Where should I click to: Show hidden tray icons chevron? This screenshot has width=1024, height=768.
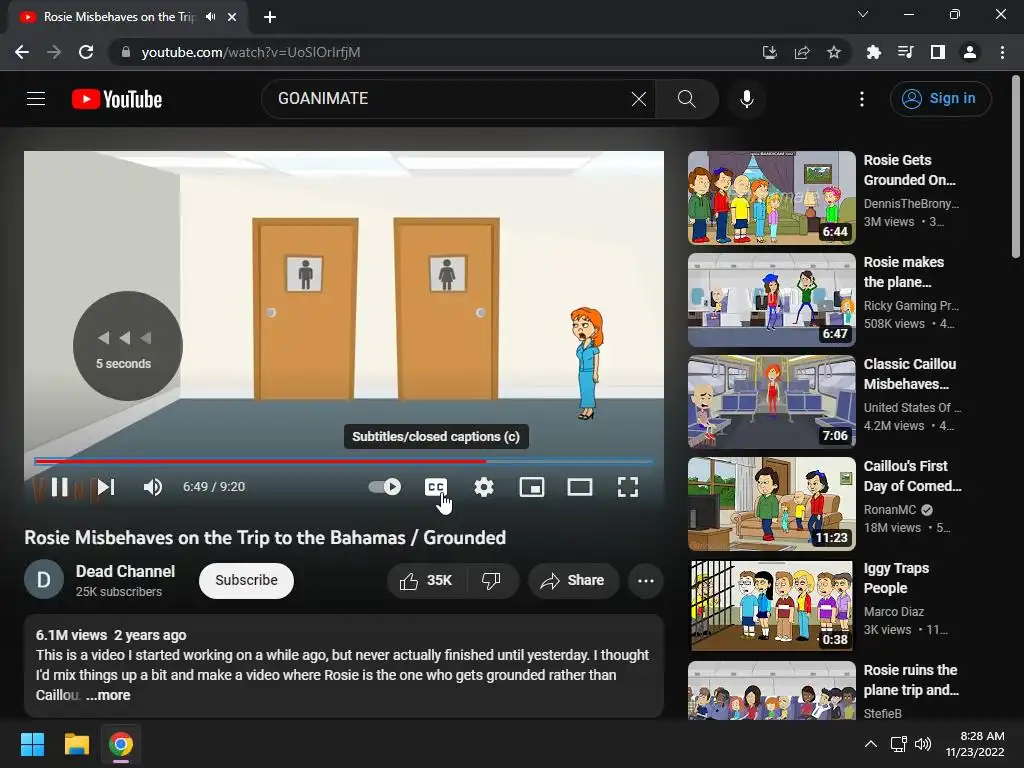coord(871,744)
